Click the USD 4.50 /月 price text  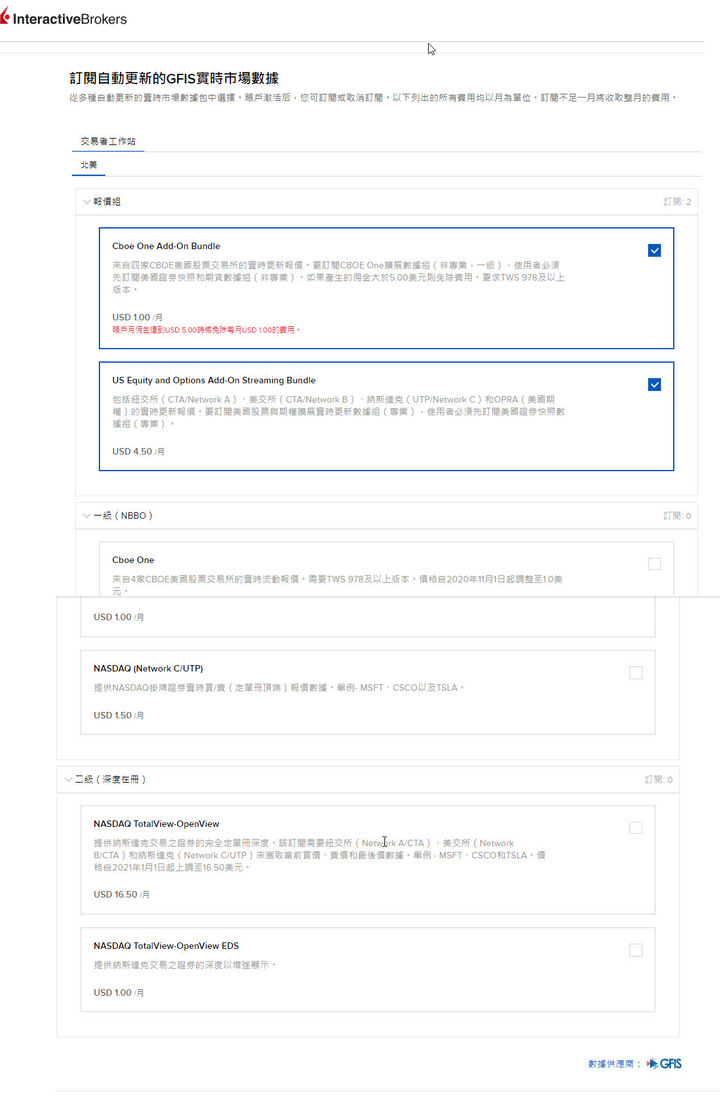pos(138,451)
